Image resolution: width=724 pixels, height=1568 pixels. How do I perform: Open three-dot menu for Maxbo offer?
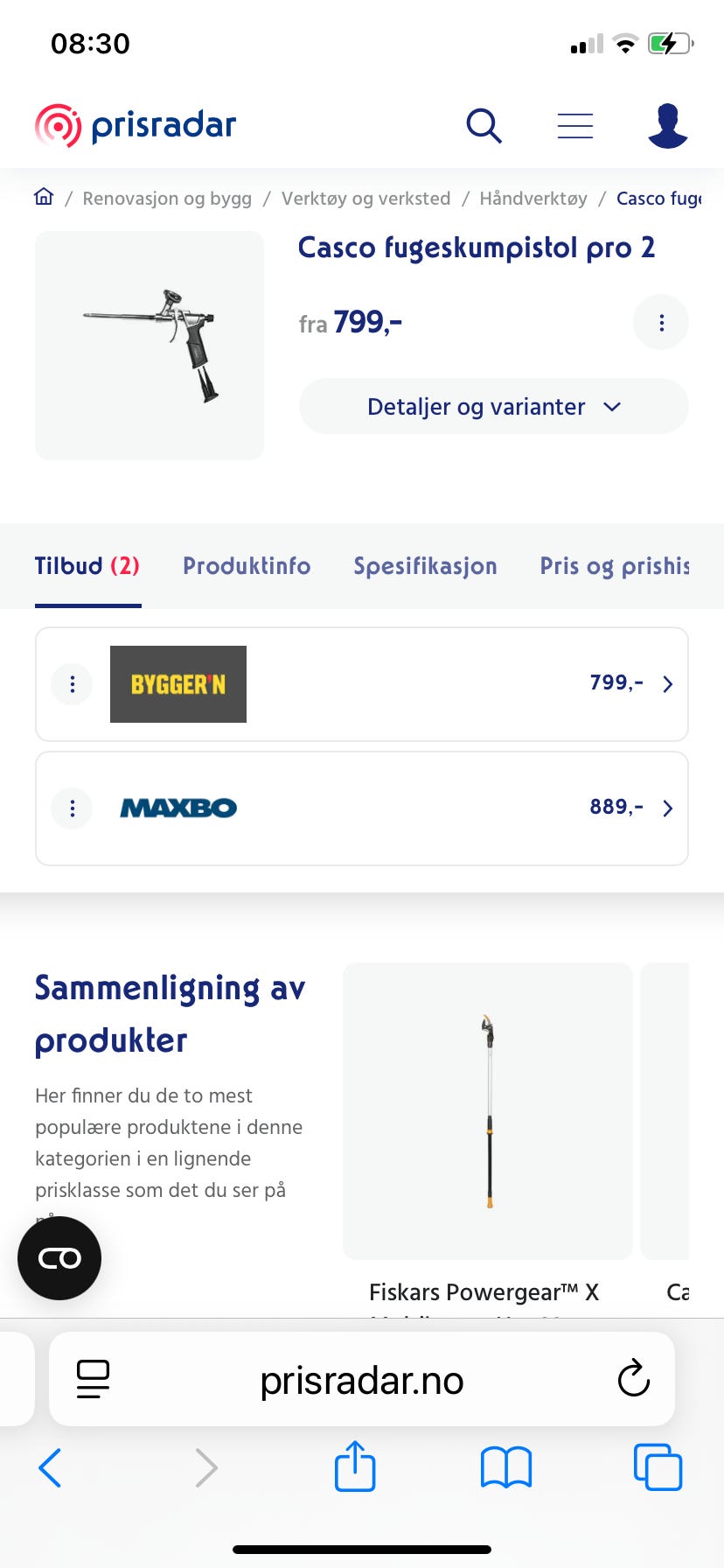coord(73,808)
